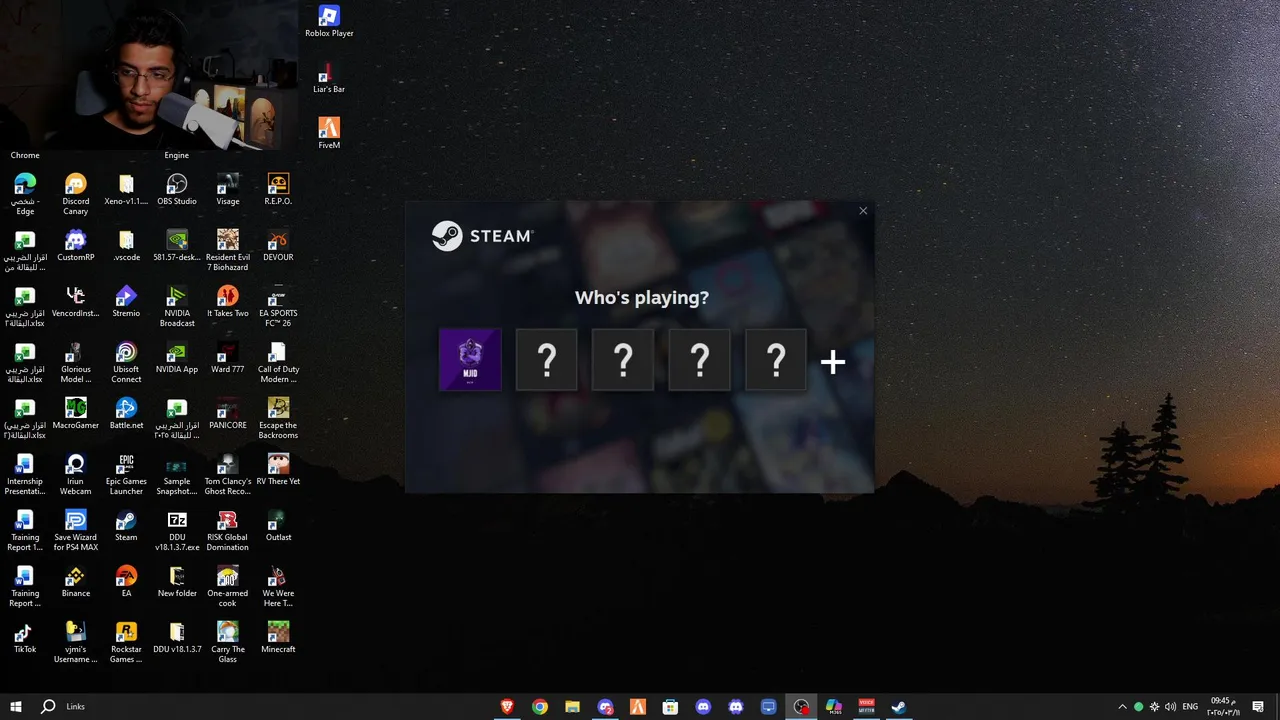Show hidden system tray icons
This screenshot has height=720, width=1280.
pyautogui.click(x=1122, y=707)
